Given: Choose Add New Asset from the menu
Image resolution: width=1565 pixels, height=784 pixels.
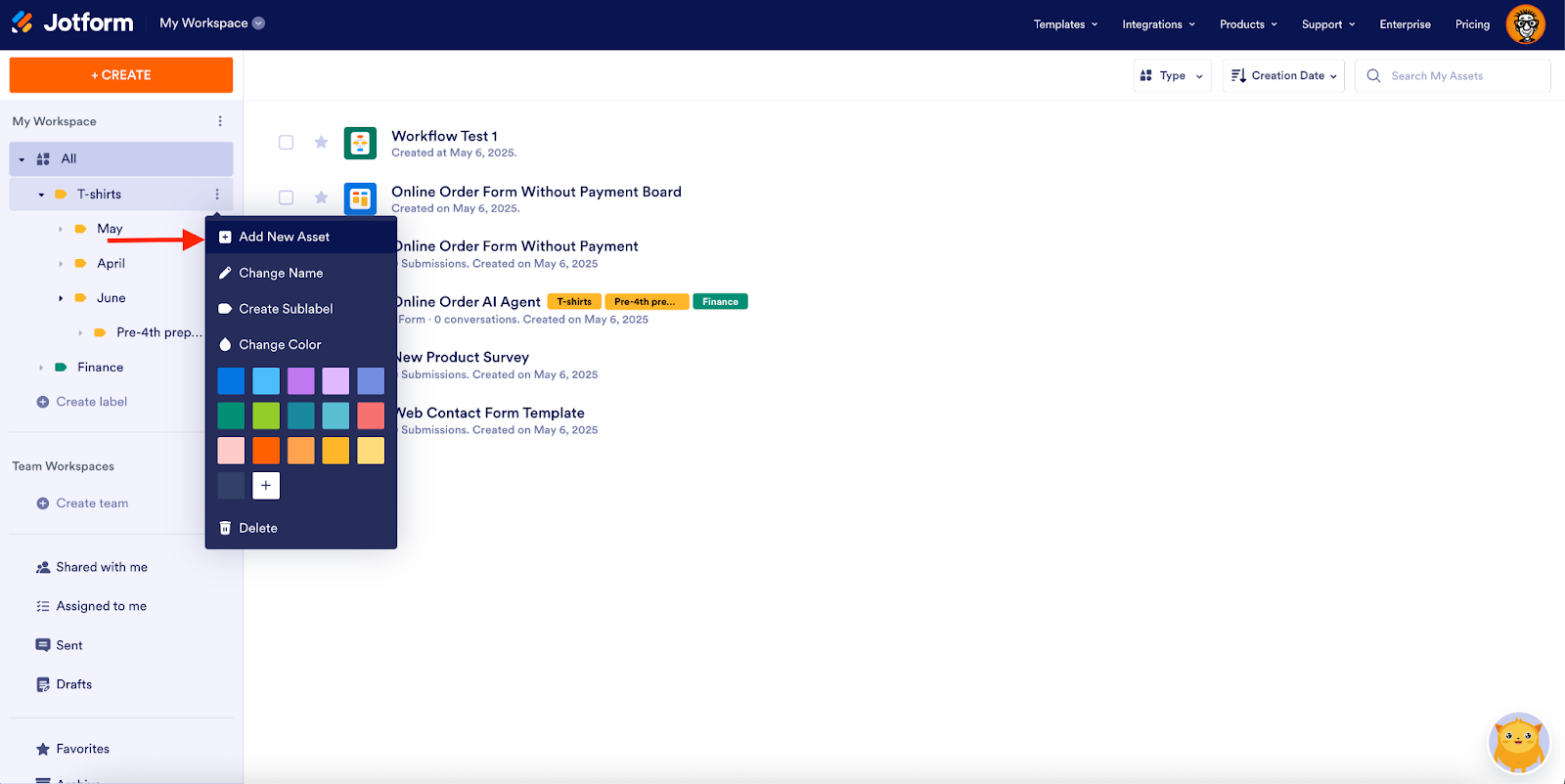Looking at the screenshot, I should (301, 237).
